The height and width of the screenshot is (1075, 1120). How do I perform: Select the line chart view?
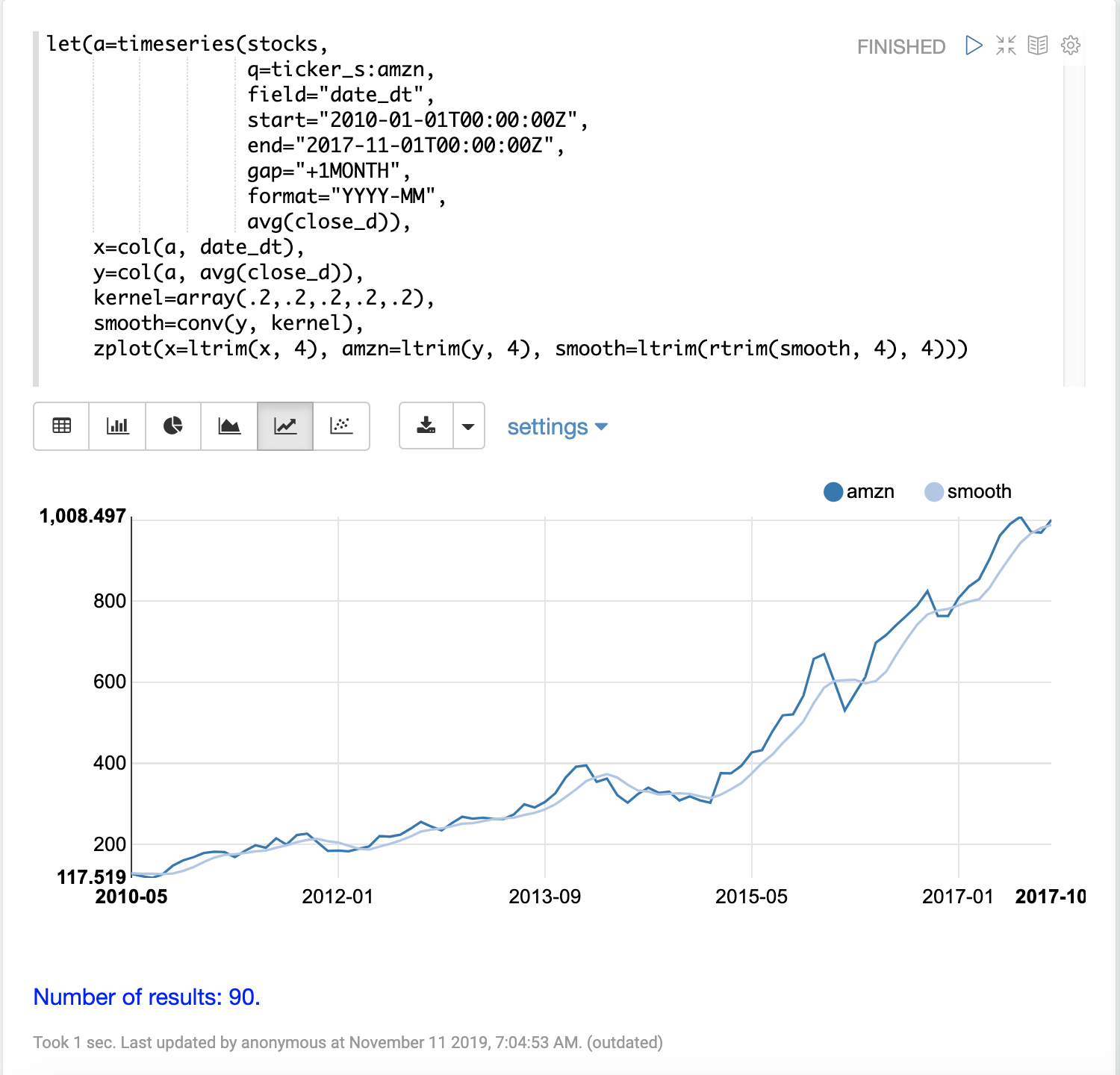[x=285, y=426]
